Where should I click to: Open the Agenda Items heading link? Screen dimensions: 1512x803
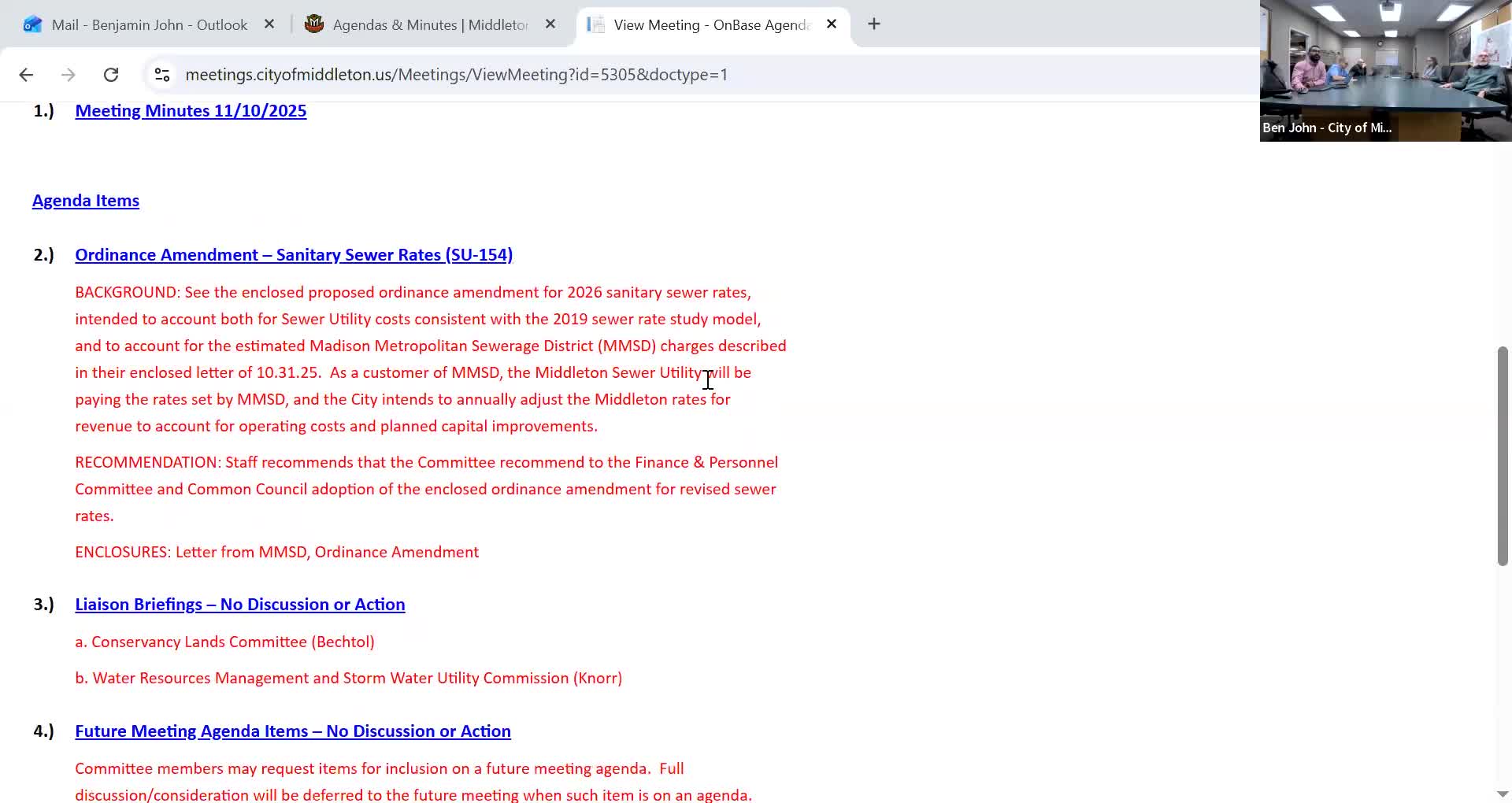86,201
